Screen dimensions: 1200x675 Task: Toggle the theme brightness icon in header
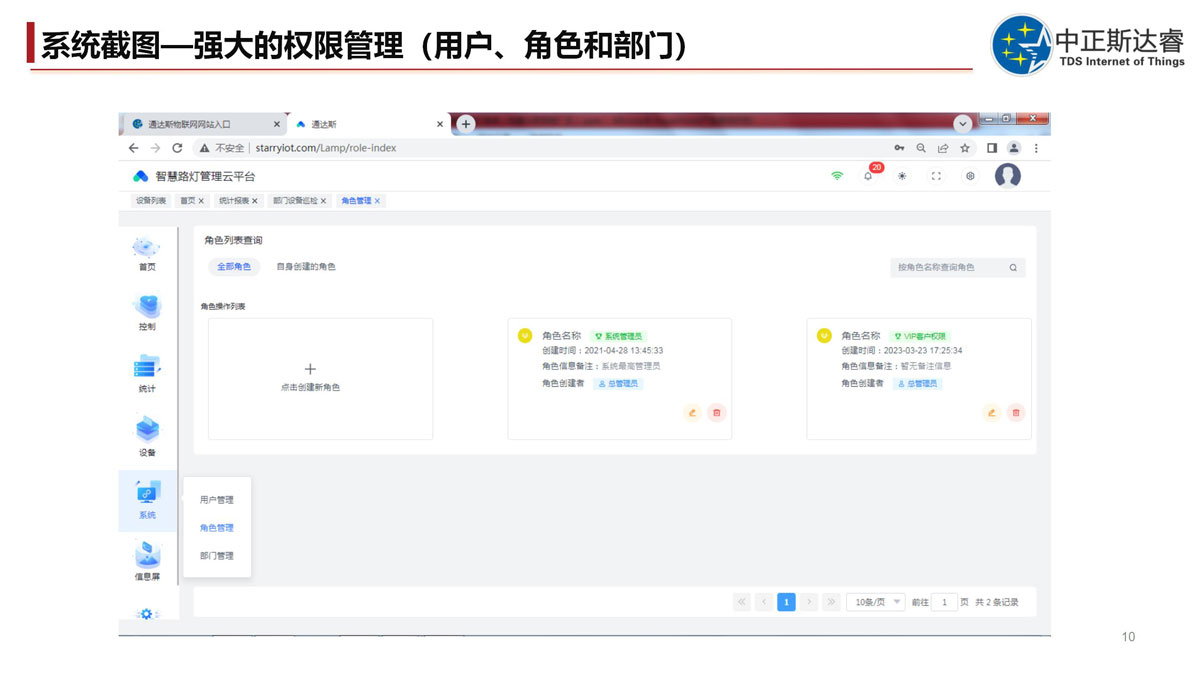[902, 176]
